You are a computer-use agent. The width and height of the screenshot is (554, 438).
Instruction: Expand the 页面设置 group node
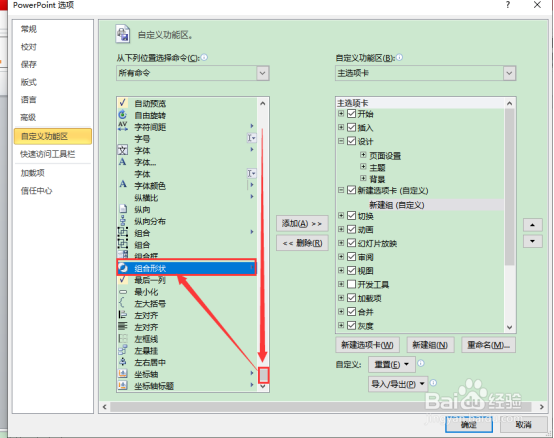[x=363, y=155]
